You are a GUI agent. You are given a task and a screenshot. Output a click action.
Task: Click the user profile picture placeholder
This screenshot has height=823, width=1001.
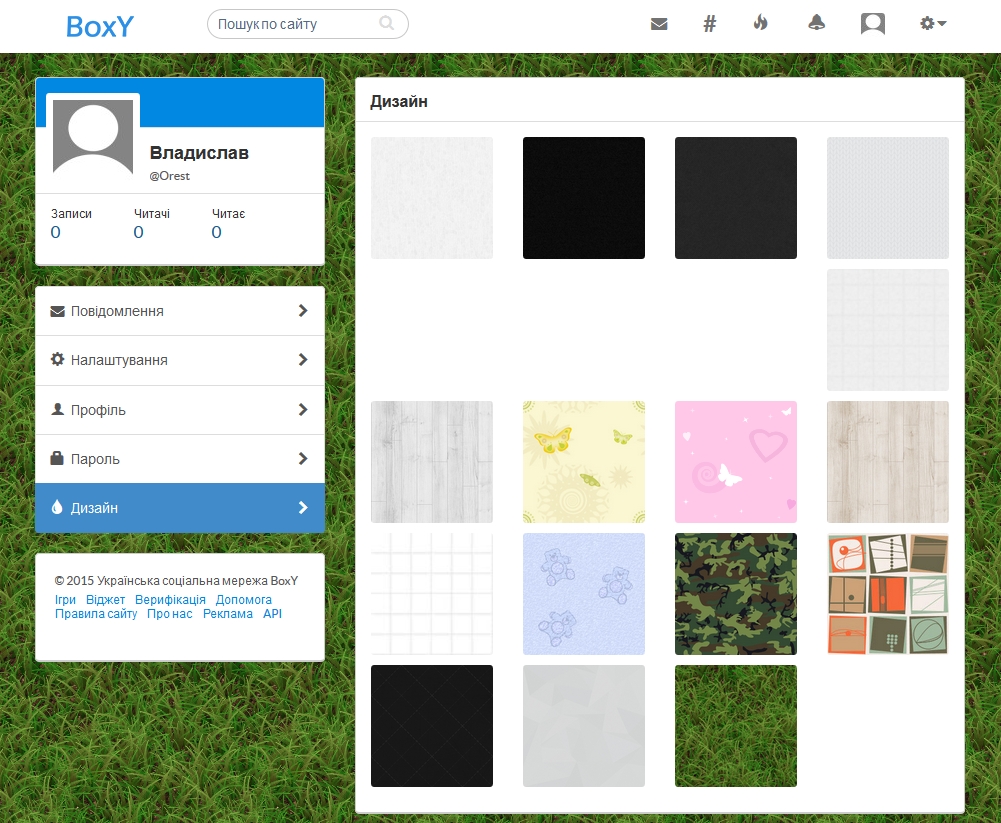93,138
